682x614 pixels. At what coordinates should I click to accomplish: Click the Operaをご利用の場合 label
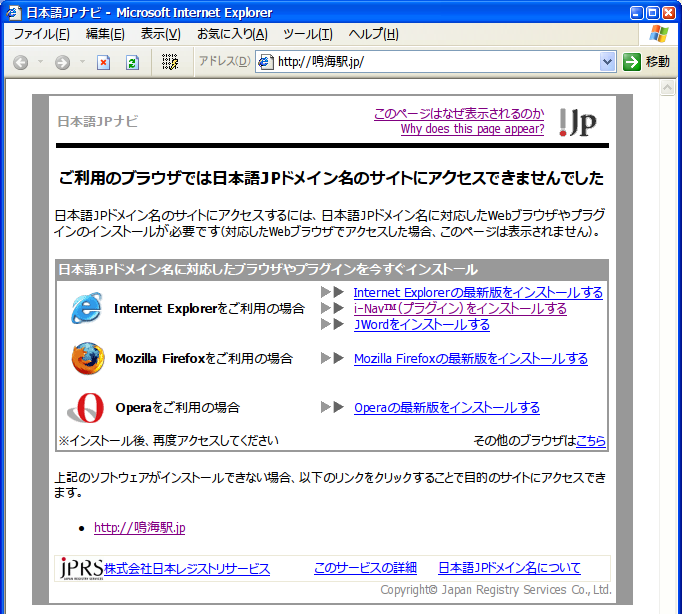(177, 408)
